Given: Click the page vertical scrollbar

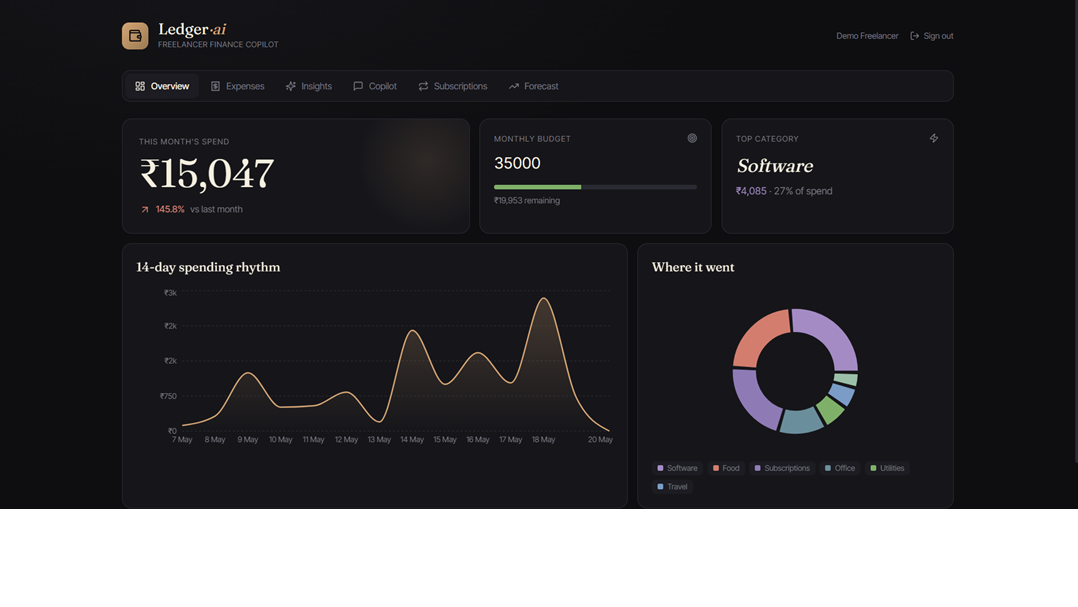Looking at the screenshot, I should click(x=1076, y=231).
